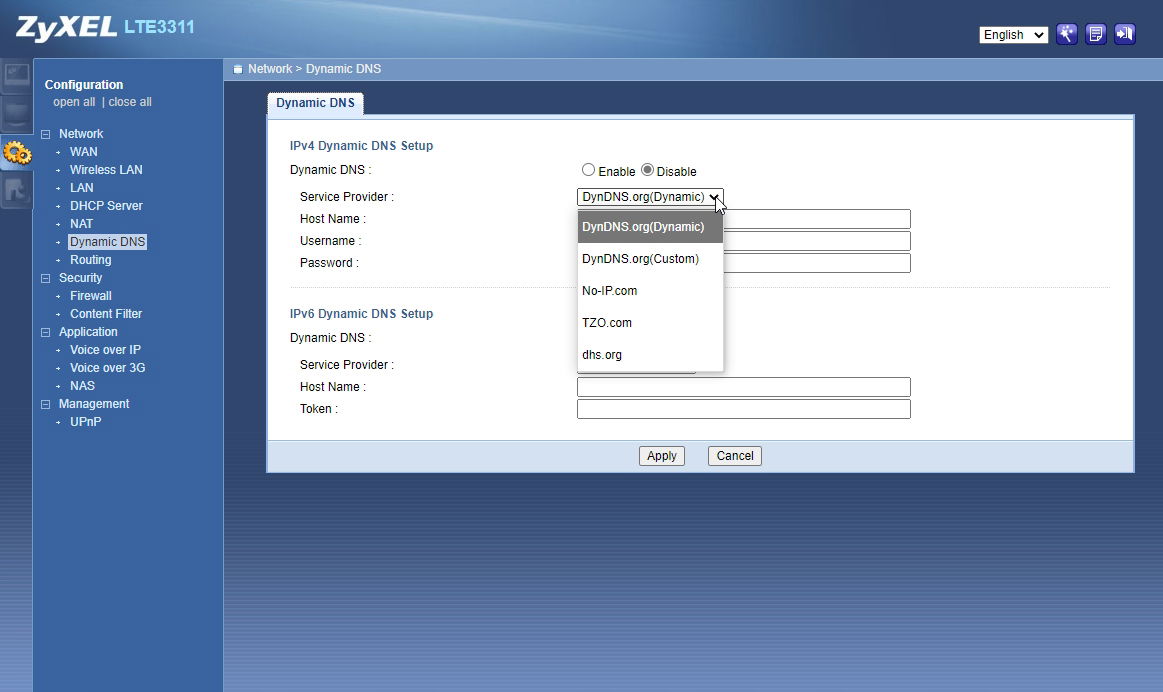Screen dimensions: 1163x692
Task: Click the IPv6 Token input field
Action: 743,409
